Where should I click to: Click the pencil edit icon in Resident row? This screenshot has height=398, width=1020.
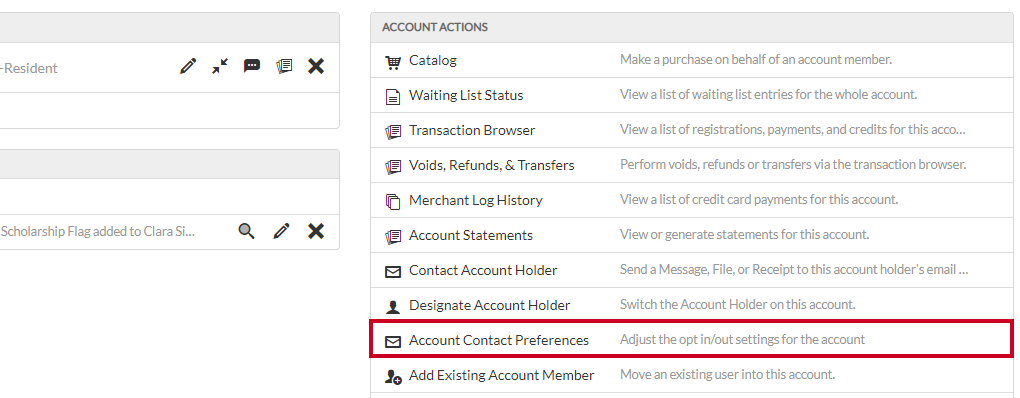click(x=188, y=66)
